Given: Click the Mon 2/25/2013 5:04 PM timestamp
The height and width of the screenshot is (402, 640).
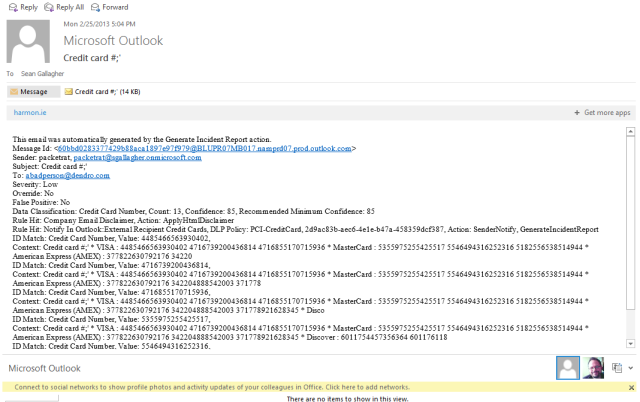Looking at the screenshot, I should coord(99,24).
